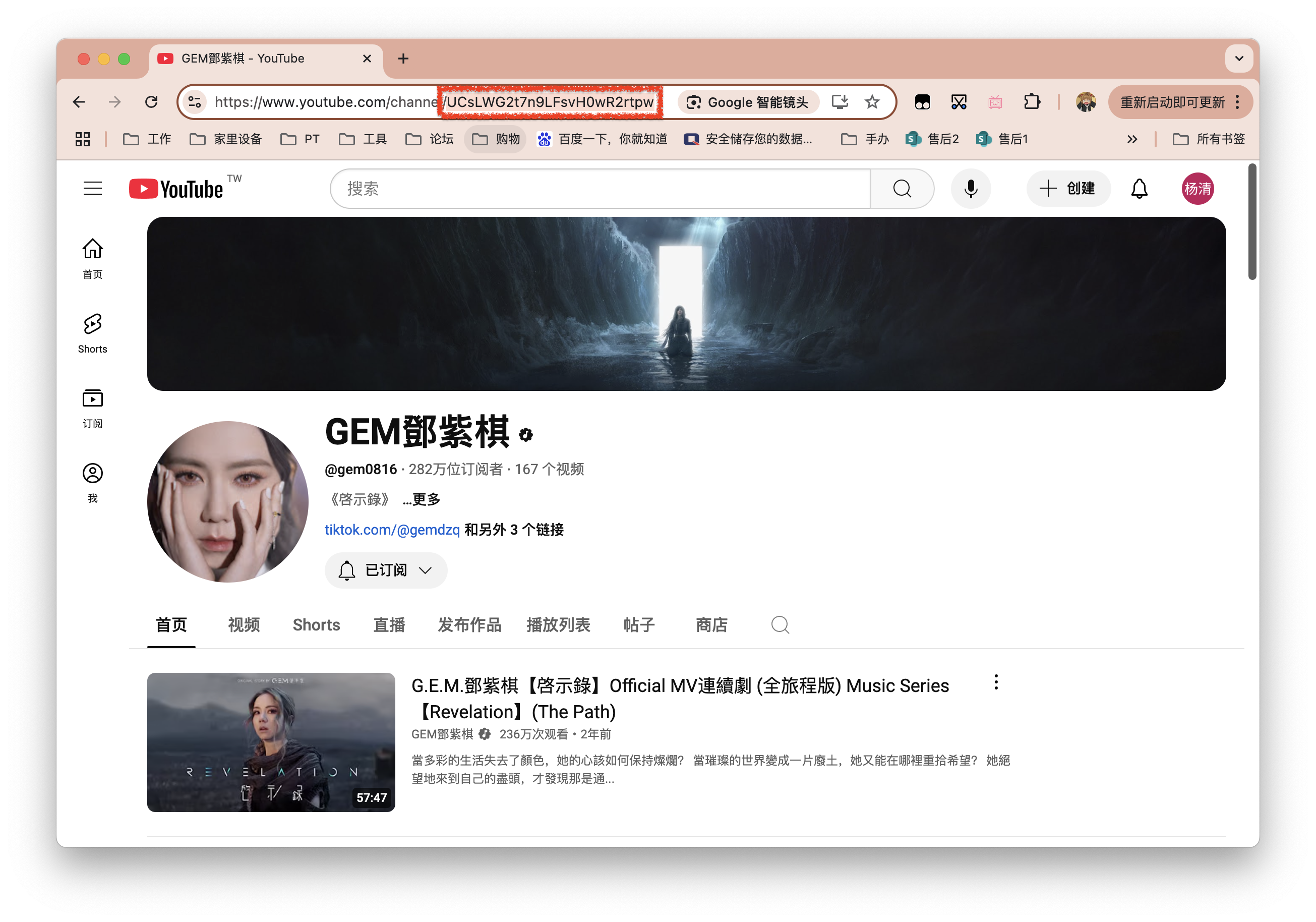Click the GEM鄧紫棋 channel profile picture
This screenshot has width=1316, height=922.
[227, 501]
